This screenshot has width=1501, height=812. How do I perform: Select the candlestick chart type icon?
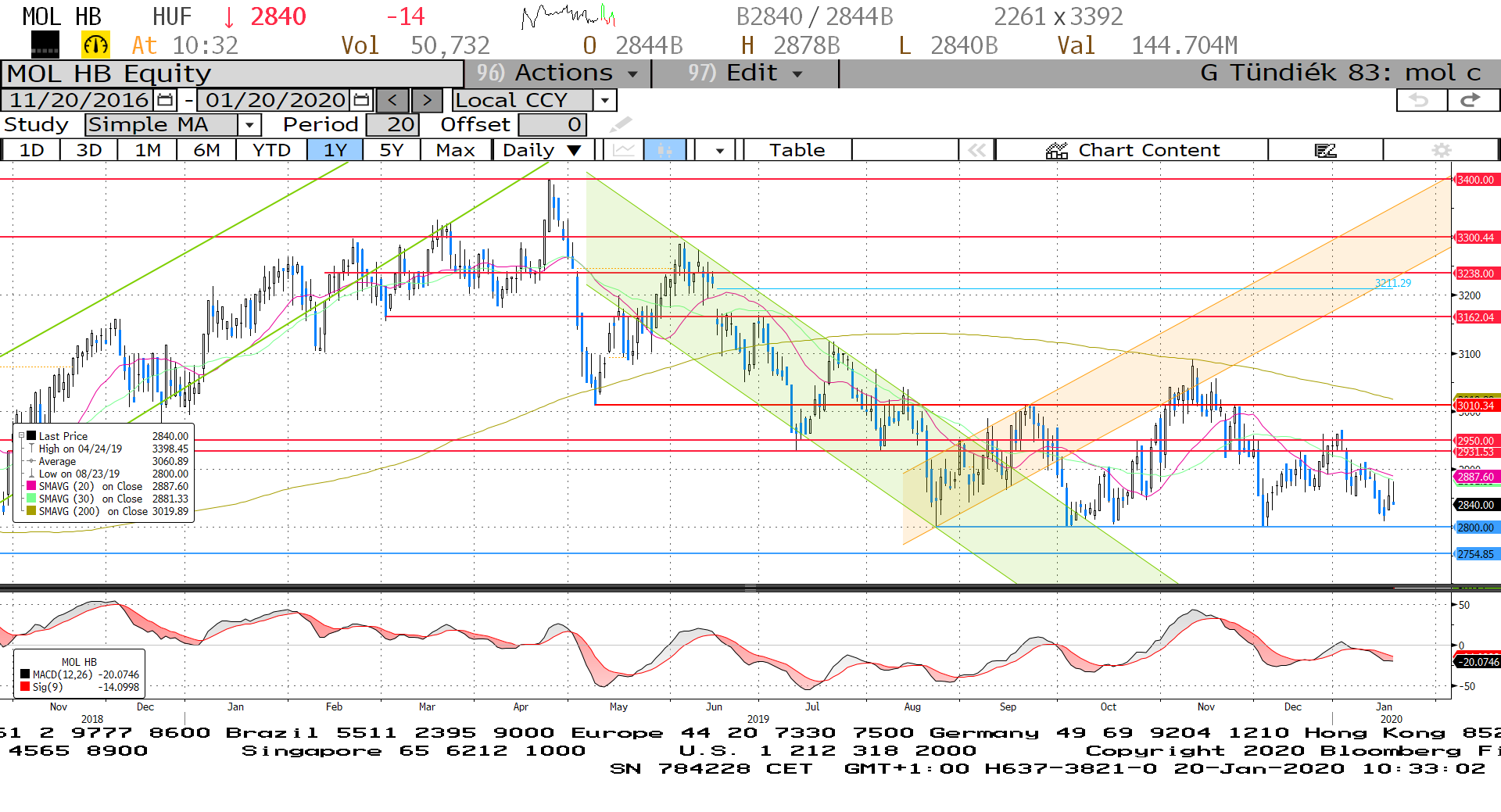point(665,150)
